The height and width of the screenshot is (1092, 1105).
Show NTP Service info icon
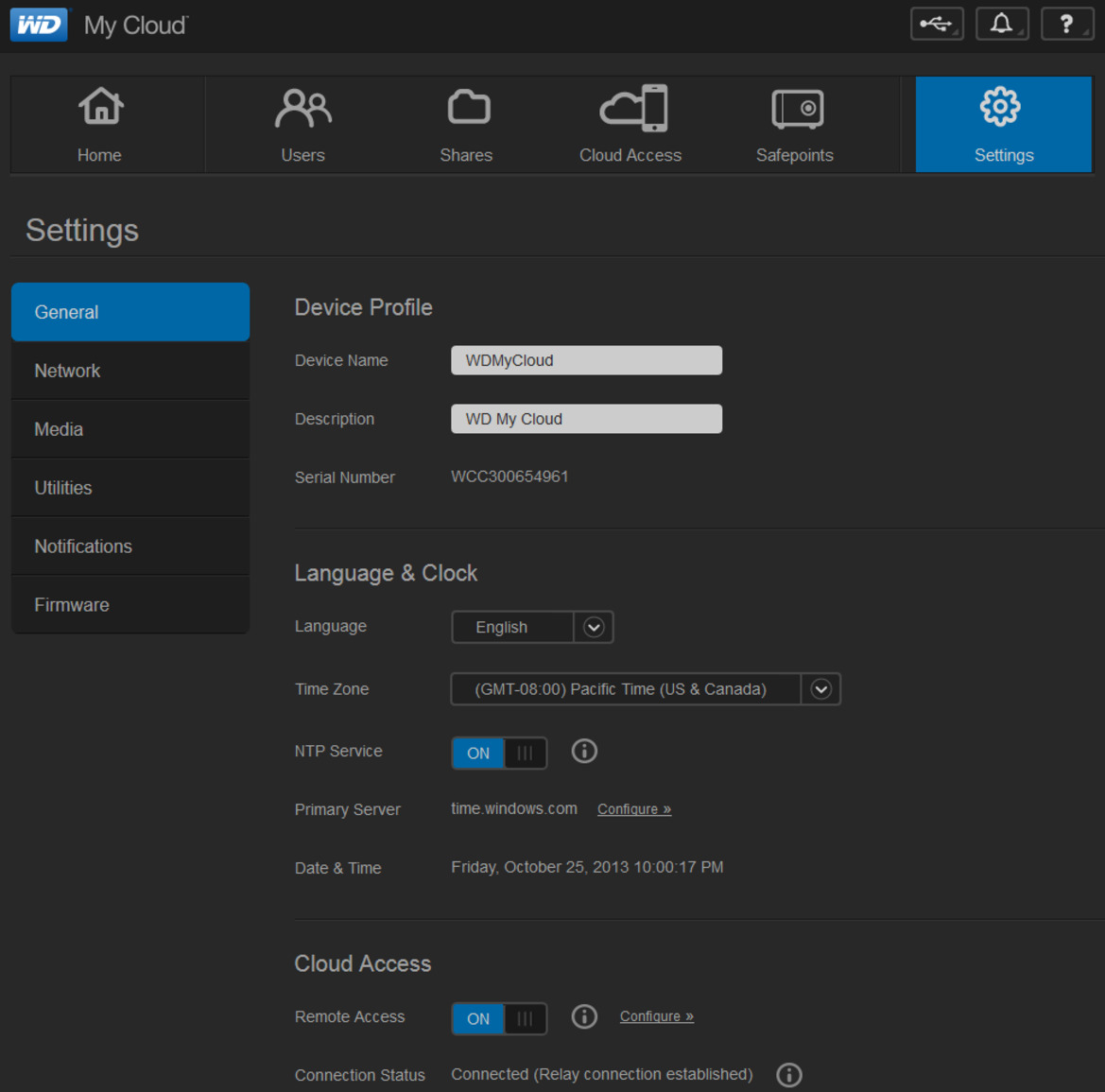[x=583, y=751]
